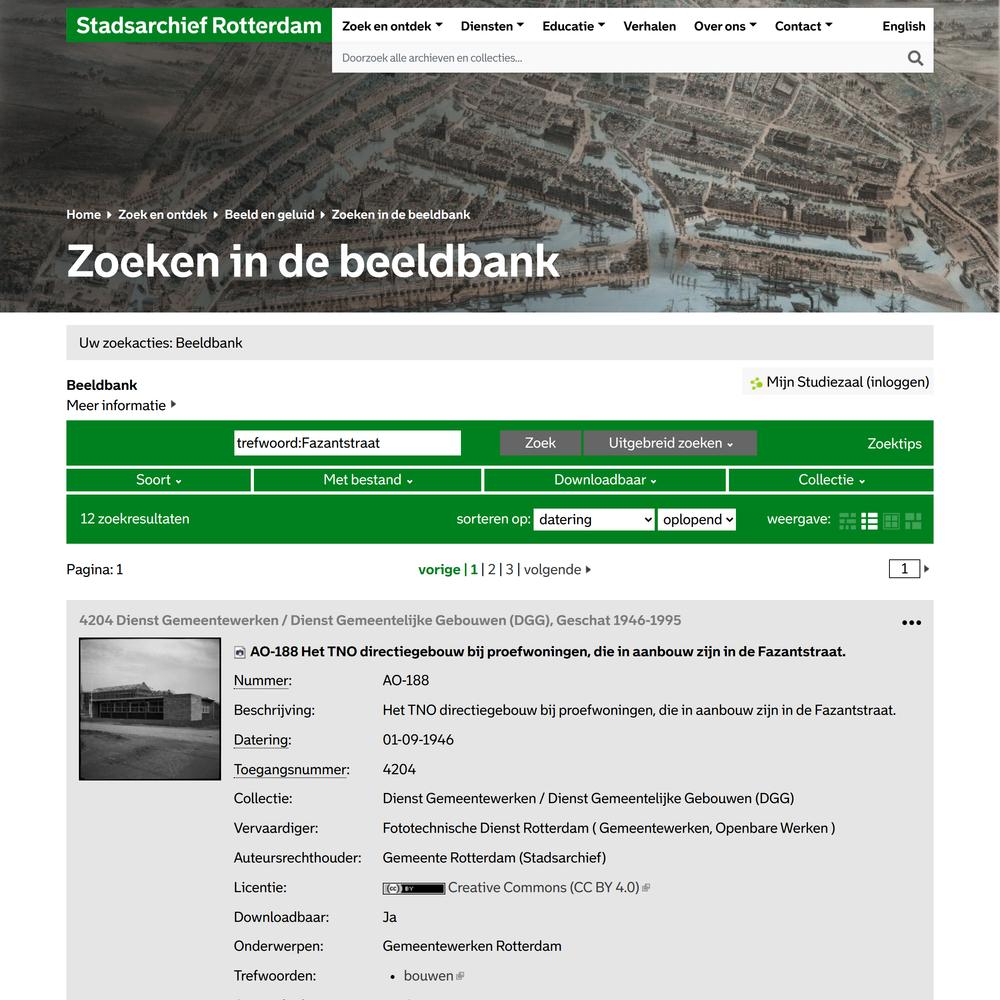Click Uw zoekacties: Beeldbank bar
Viewport: 1000px width, 1000px height.
500,342
